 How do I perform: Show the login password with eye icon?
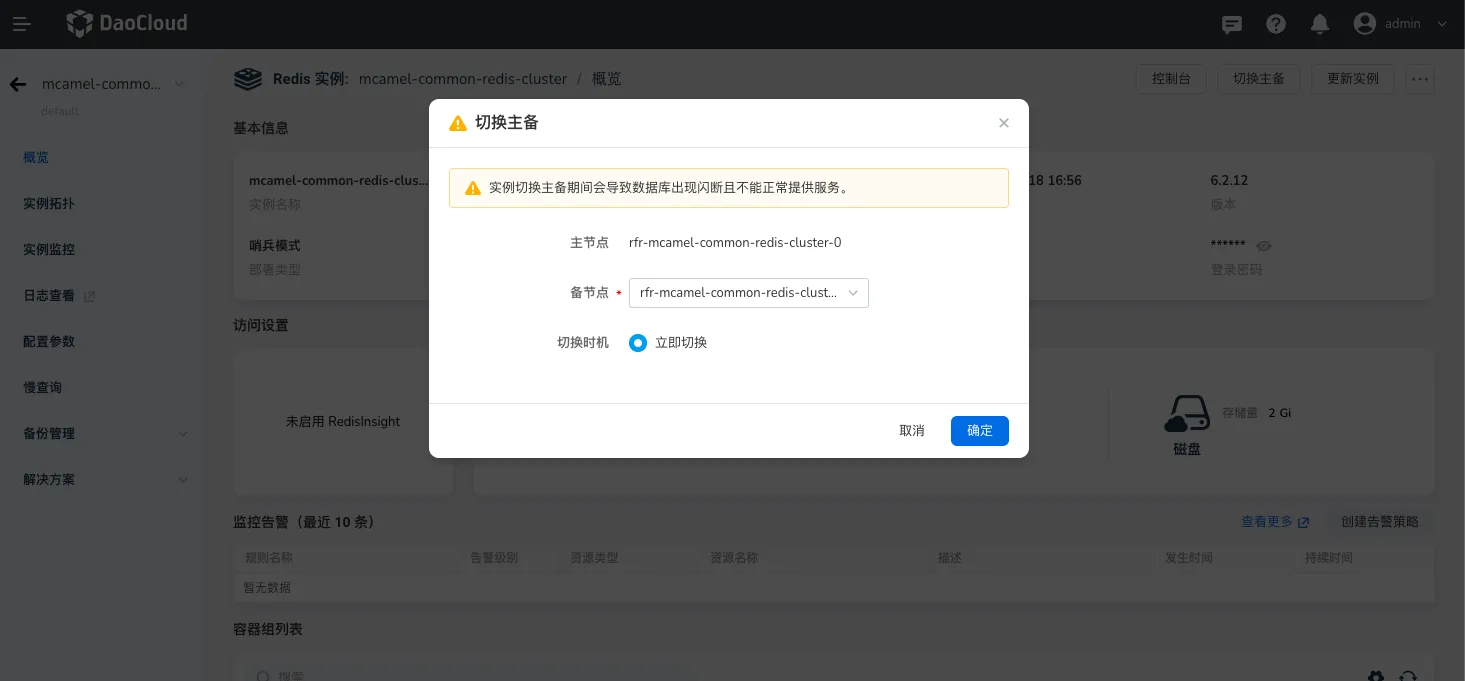1264,246
